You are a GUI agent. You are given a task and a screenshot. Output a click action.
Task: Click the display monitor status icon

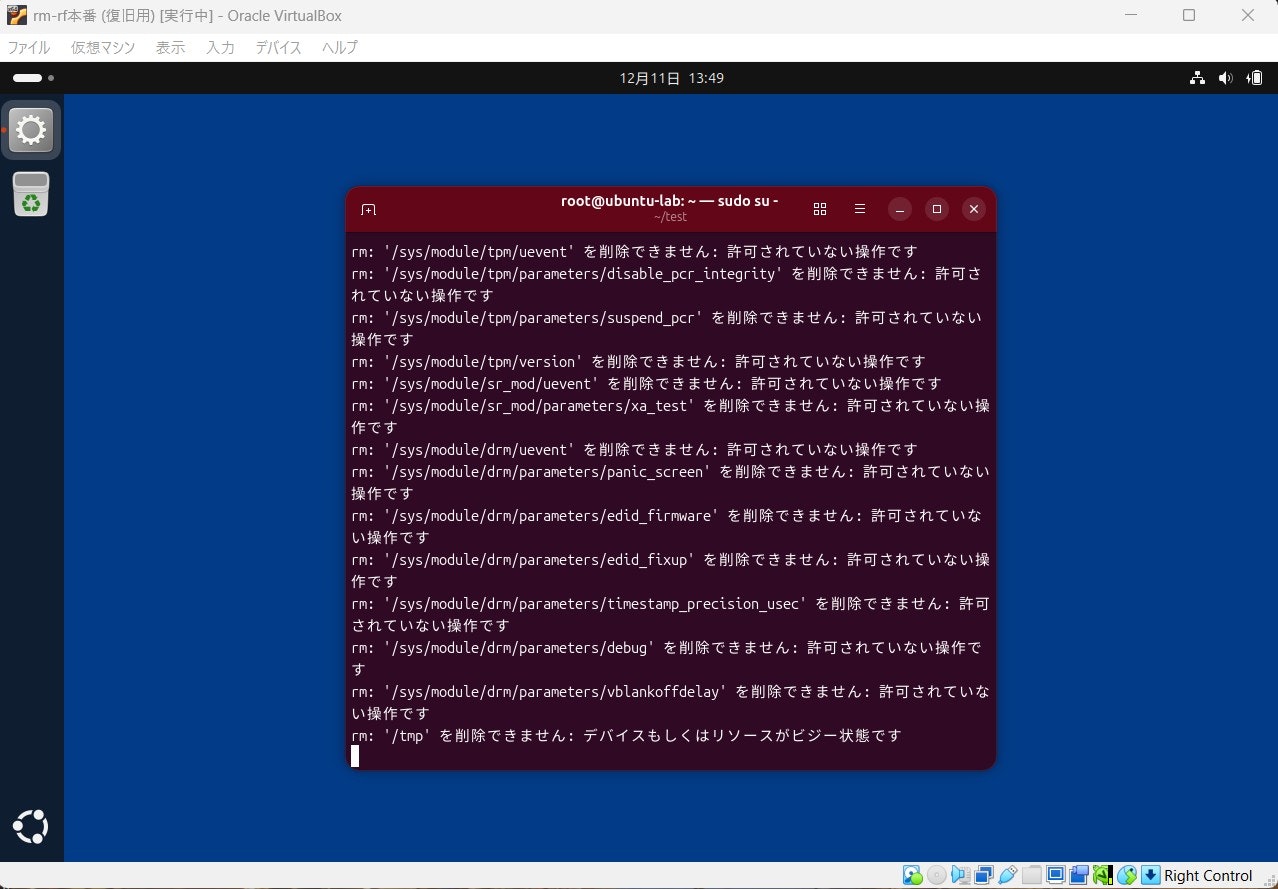click(x=1055, y=875)
